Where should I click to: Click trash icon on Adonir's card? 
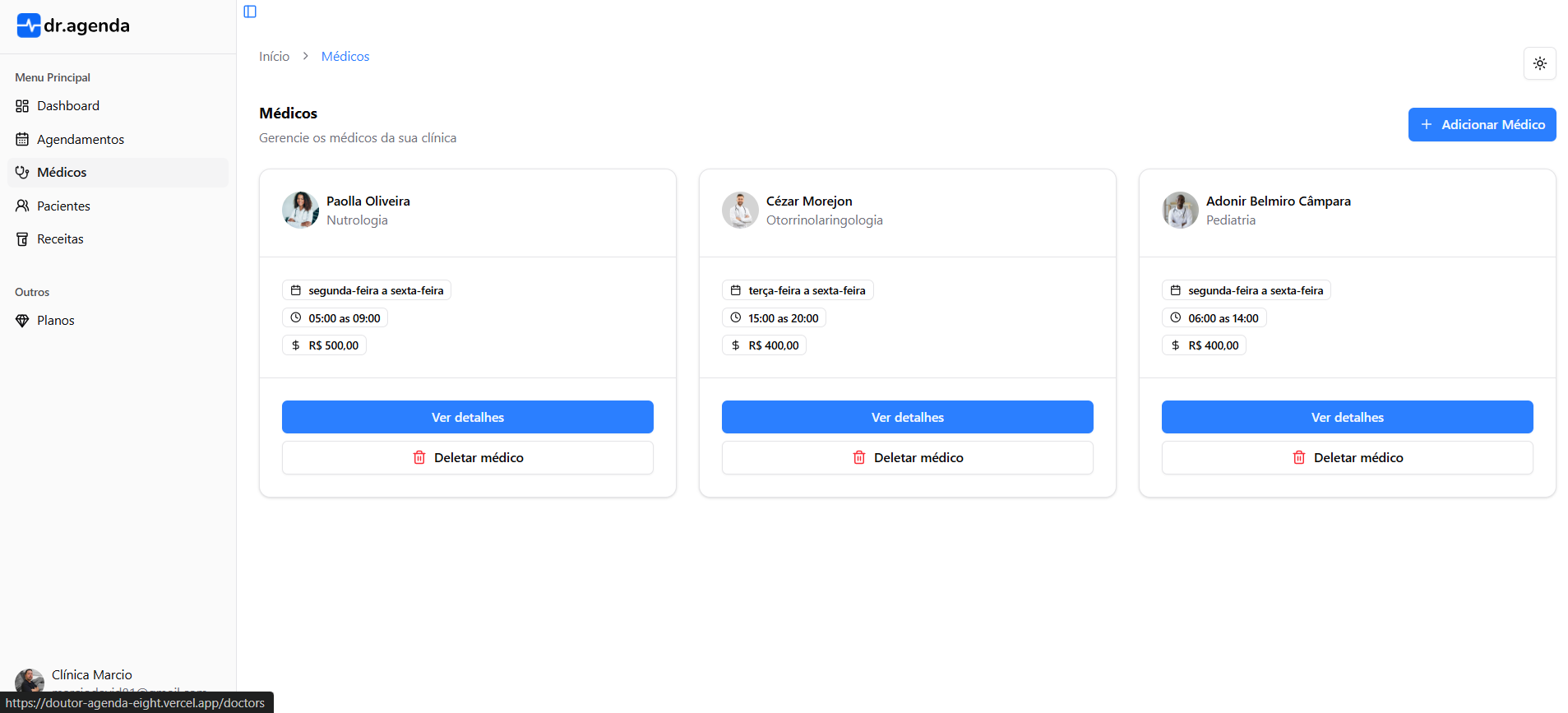pos(1299,458)
